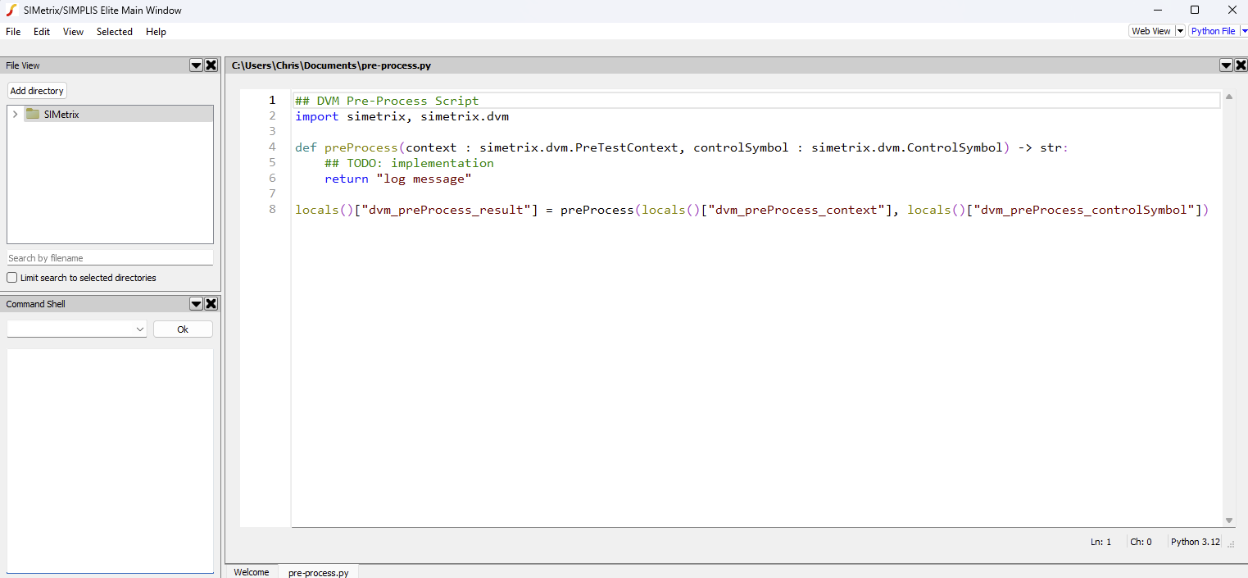Image resolution: width=1248 pixels, height=578 pixels.
Task: Open the Selected menu
Action: 114,31
